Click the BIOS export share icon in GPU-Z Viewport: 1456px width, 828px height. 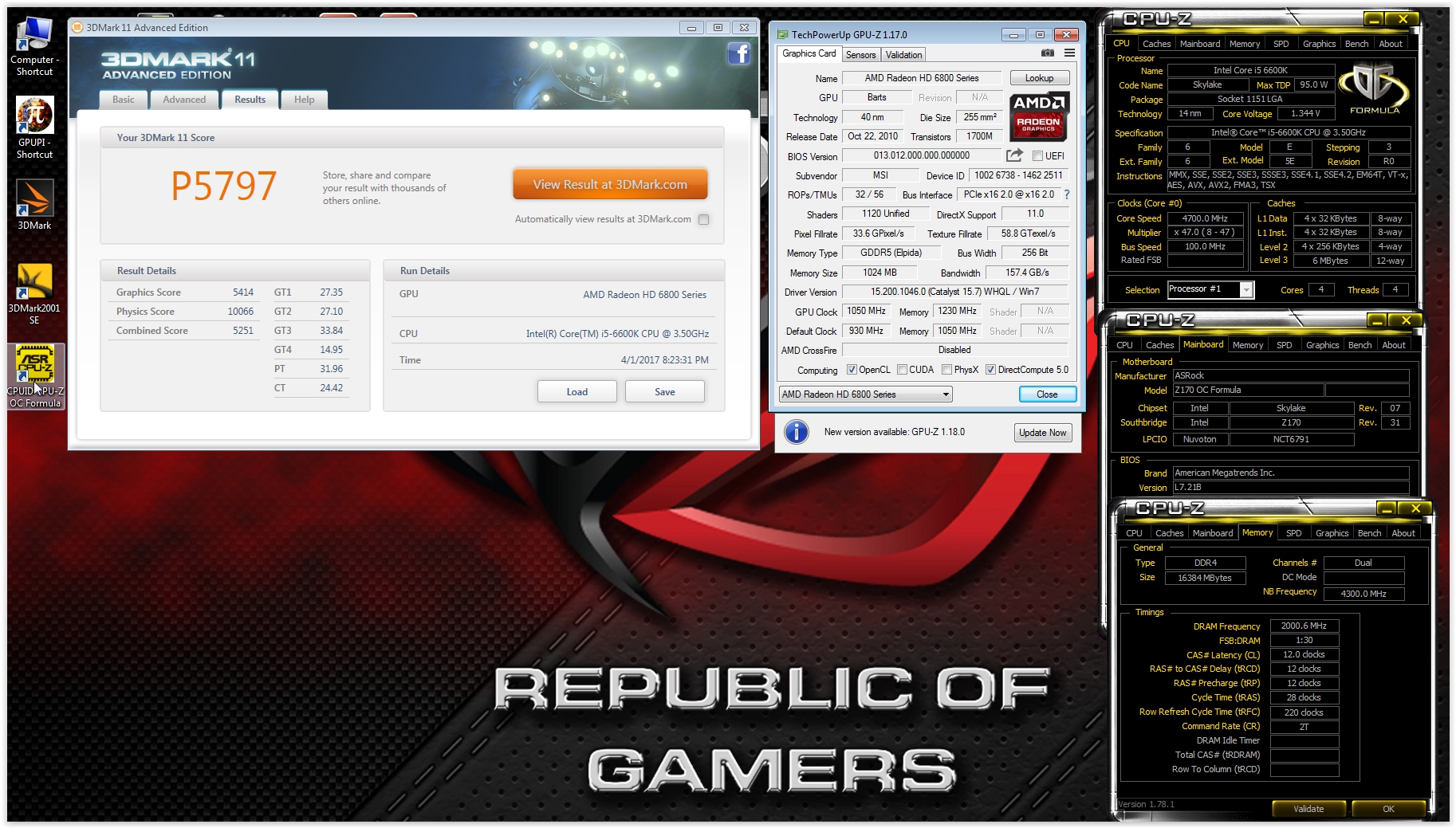coord(1014,155)
